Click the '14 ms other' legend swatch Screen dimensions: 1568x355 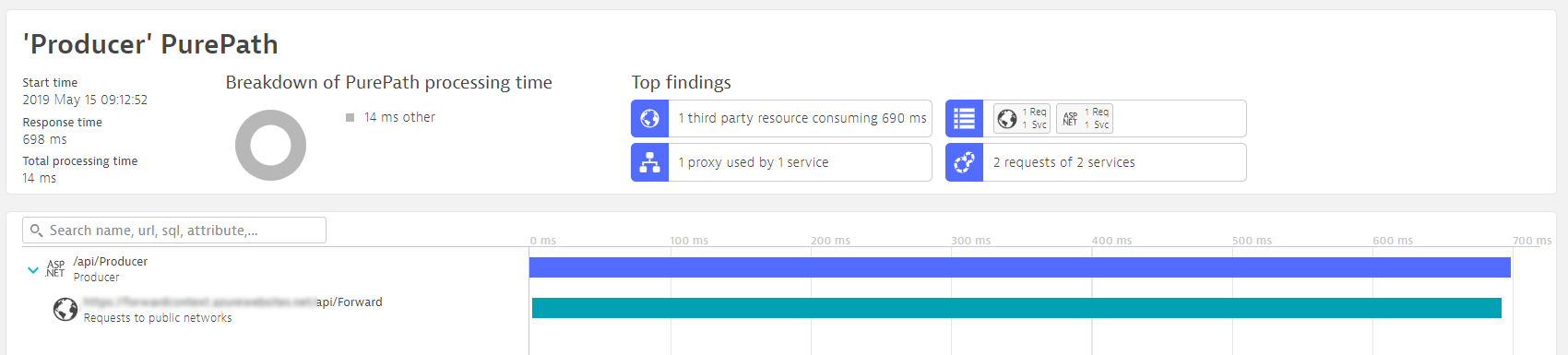click(350, 117)
